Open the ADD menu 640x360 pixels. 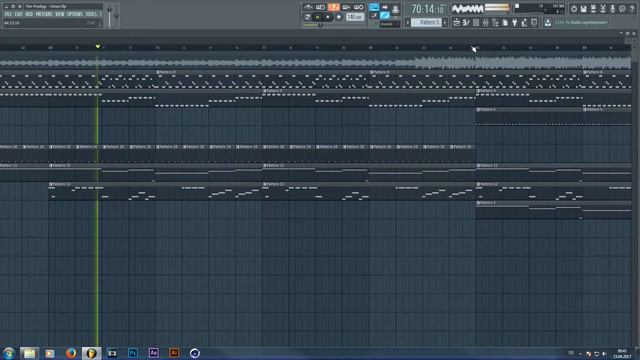click(x=29, y=14)
